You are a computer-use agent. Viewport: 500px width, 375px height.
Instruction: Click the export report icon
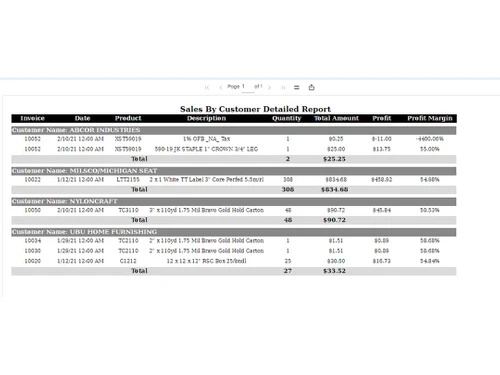(x=311, y=87)
